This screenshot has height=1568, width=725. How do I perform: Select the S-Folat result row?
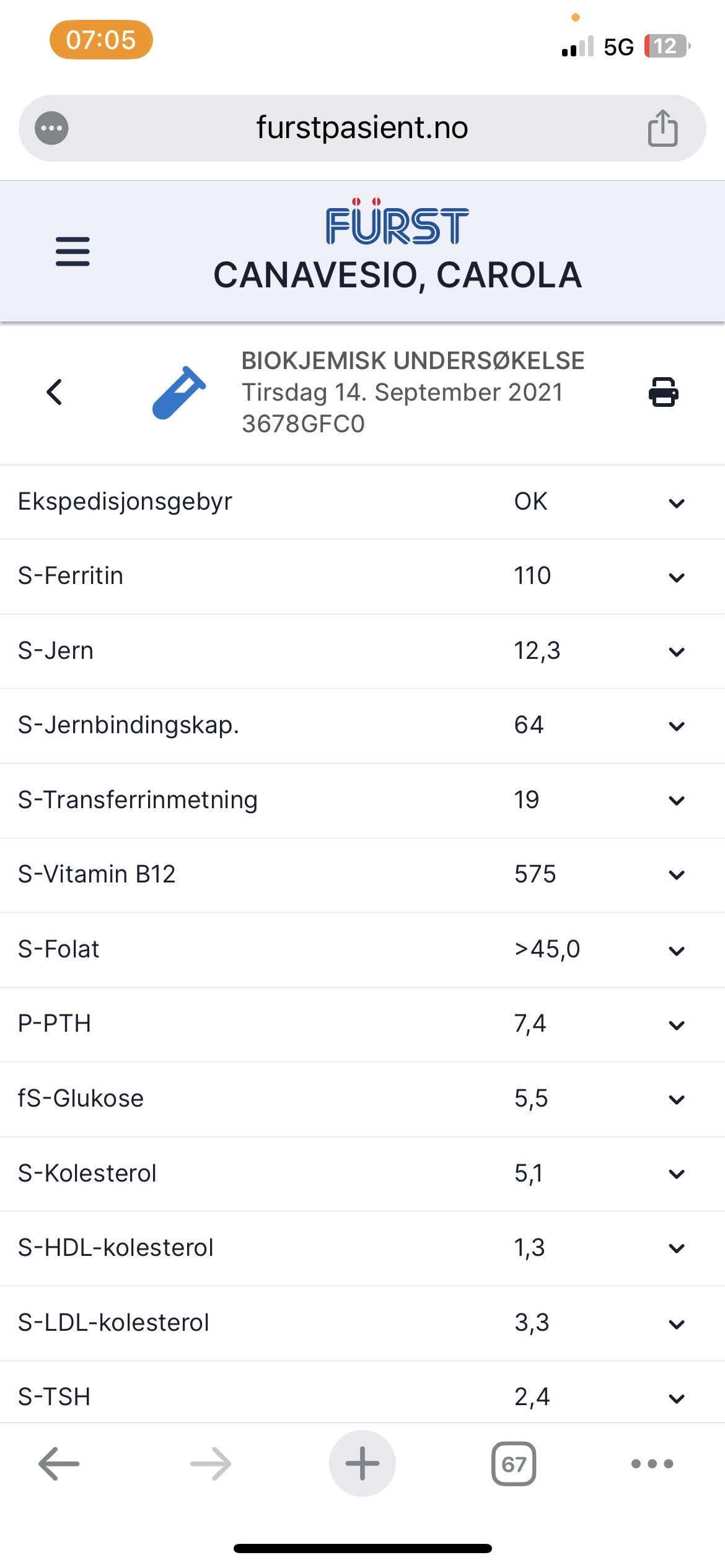(x=362, y=949)
